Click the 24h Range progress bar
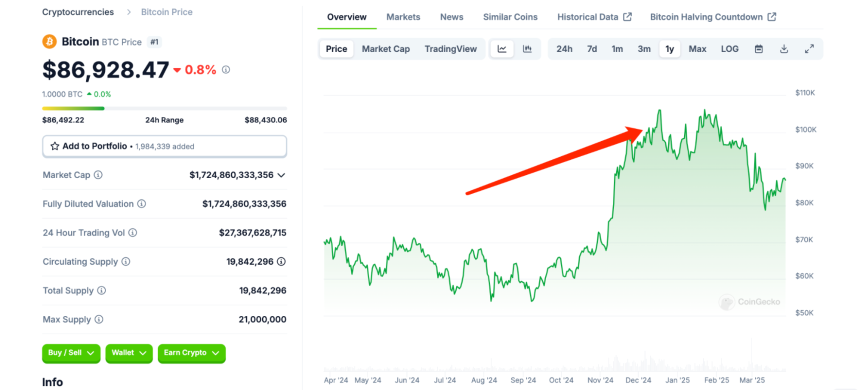860x390 pixels. [165, 109]
